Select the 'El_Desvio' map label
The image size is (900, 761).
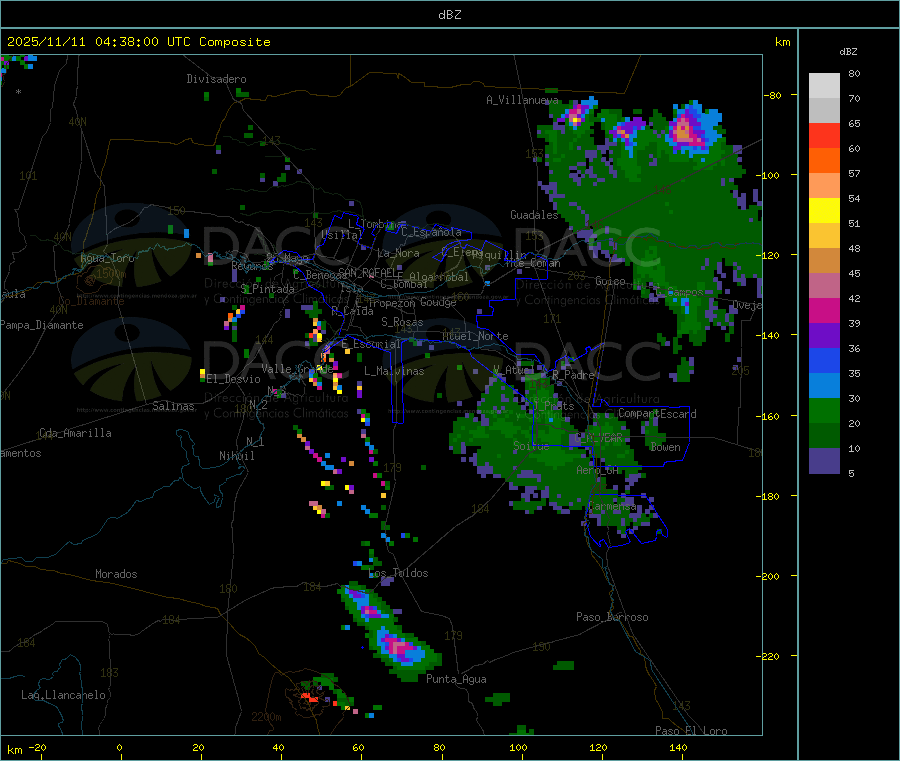[234, 379]
